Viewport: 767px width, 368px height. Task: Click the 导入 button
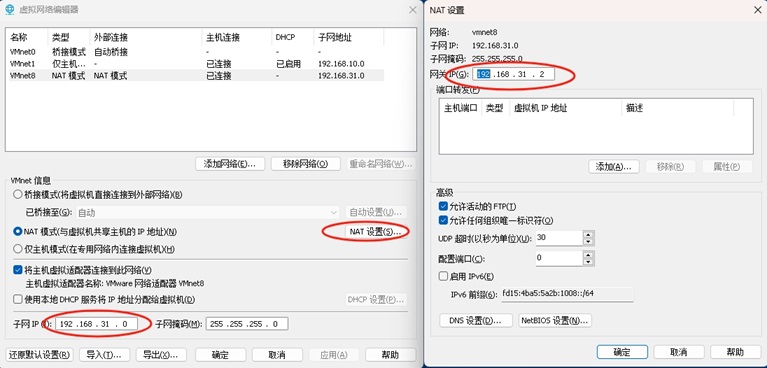104,354
